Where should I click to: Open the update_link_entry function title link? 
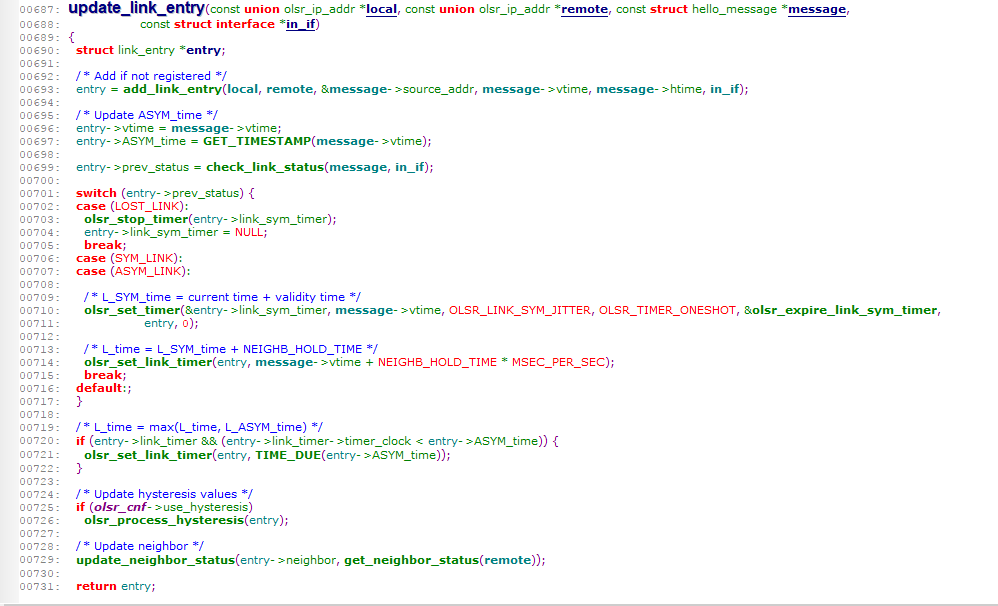pos(136,9)
